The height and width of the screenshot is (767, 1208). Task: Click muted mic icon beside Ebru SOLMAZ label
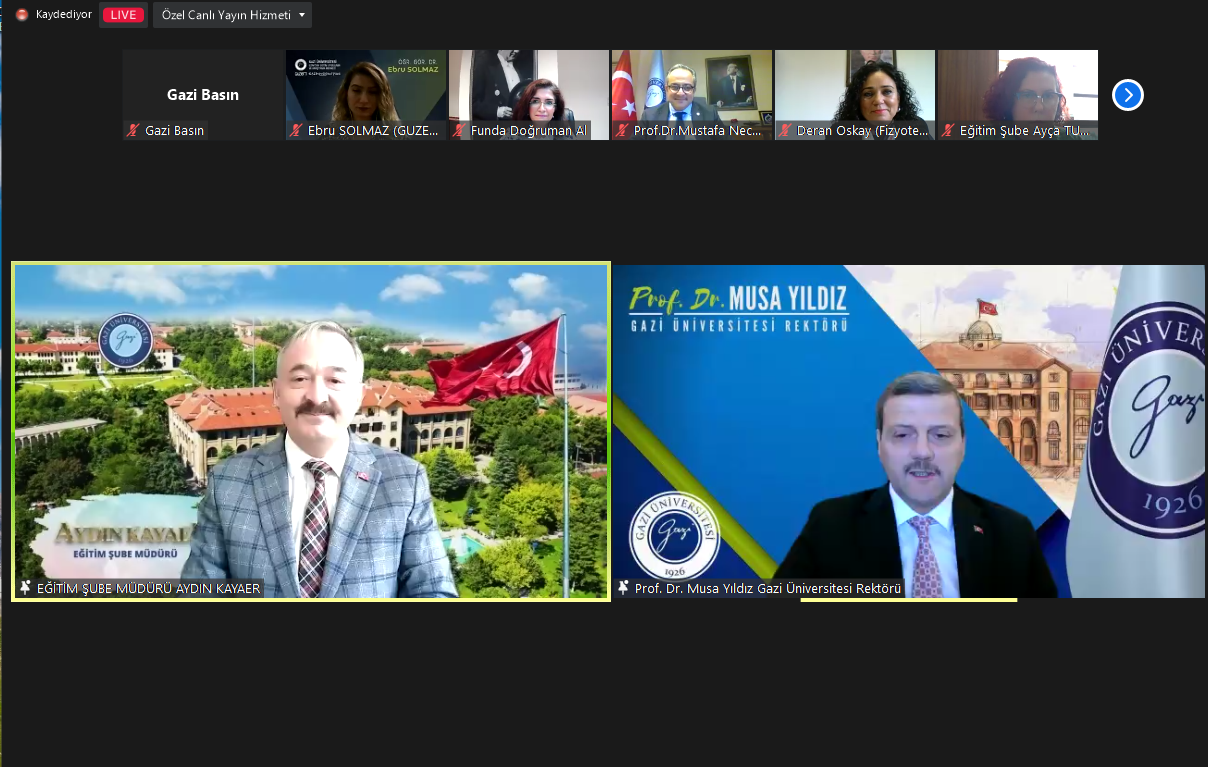[x=296, y=130]
